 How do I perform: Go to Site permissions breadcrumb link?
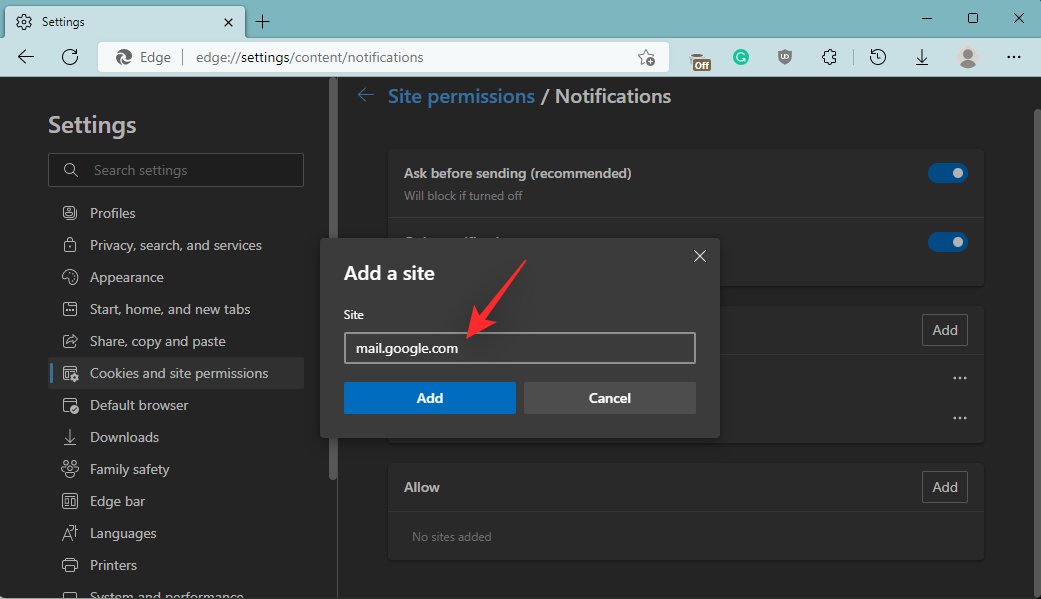click(461, 96)
